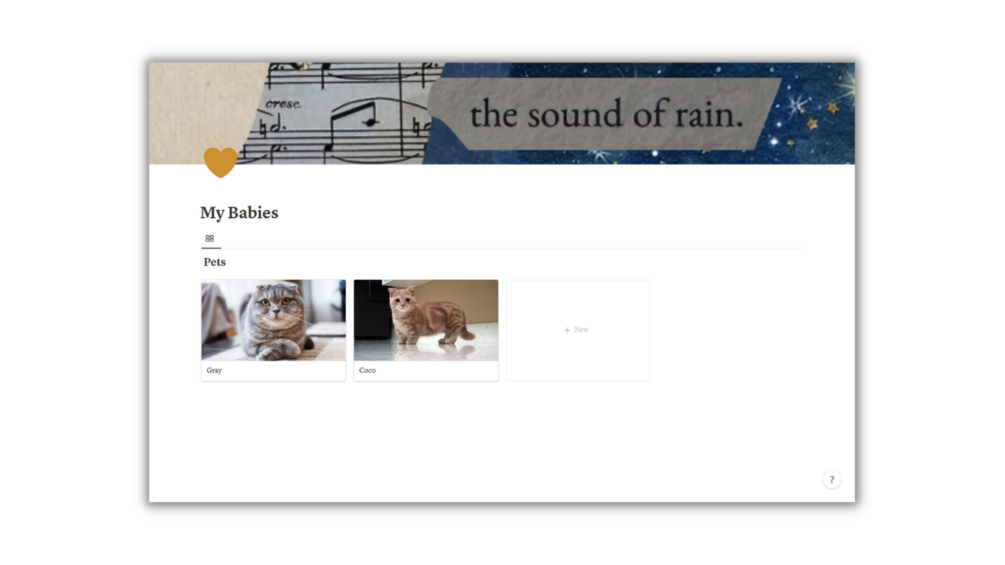
Task: Open the Gray cat card photo
Action: tap(274, 320)
